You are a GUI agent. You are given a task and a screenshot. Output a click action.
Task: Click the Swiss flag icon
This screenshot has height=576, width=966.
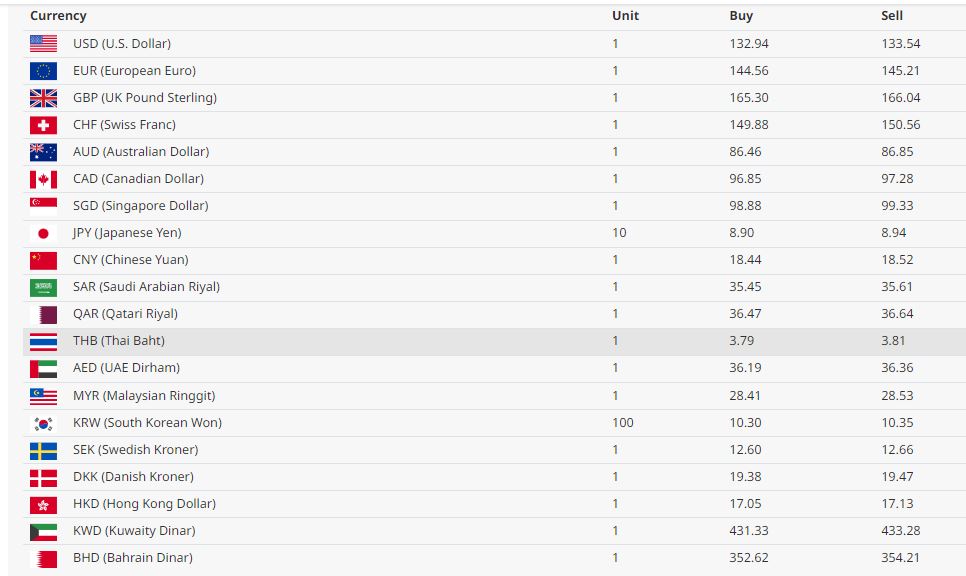[x=43, y=125]
